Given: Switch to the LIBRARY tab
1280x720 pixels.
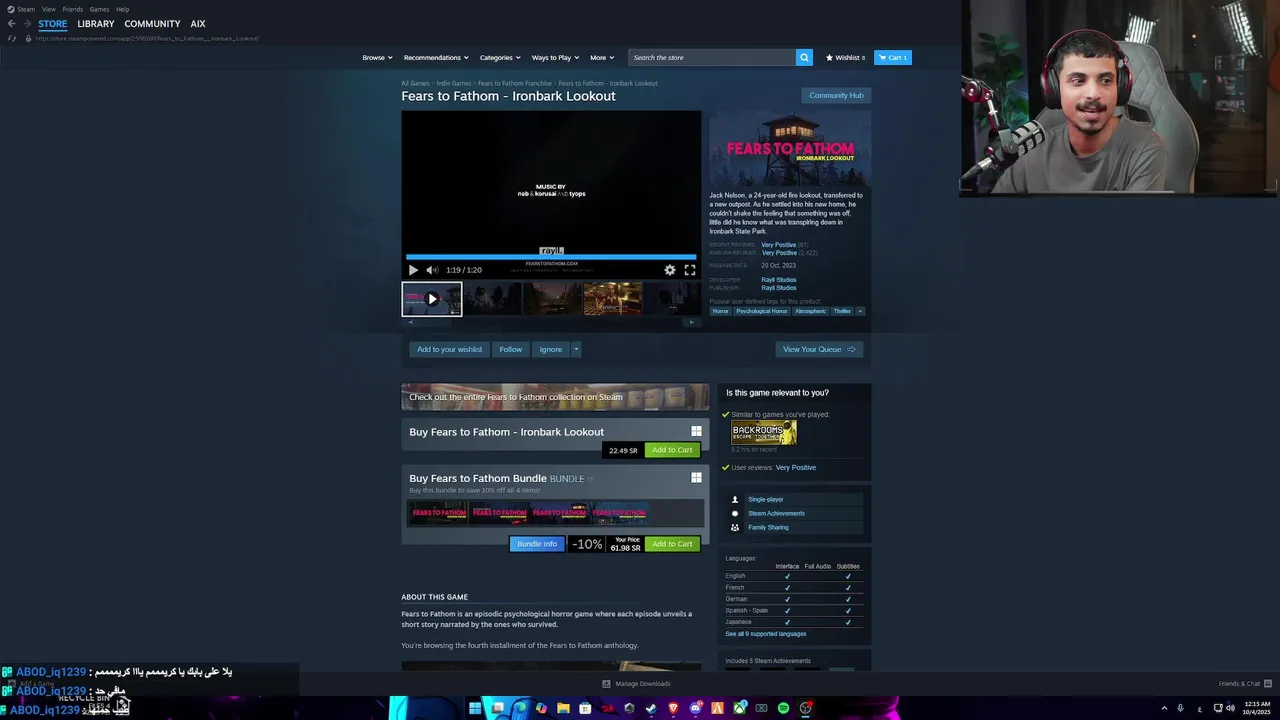Looking at the screenshot, I should point(96,24).
